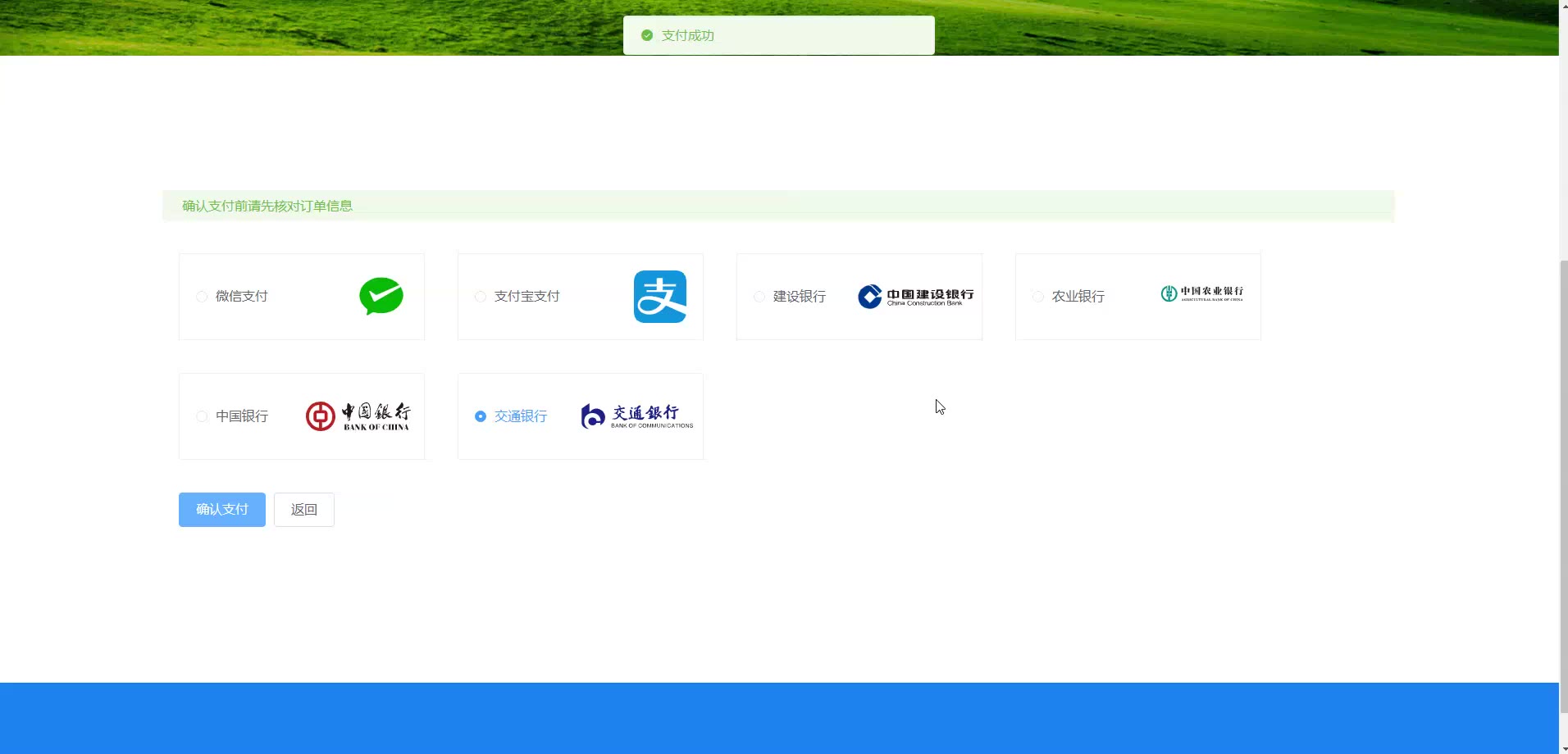This screenshot has width=1568, height=754.
Task: Select the 中国银行 radio button
Action: (x=202, y=416)
